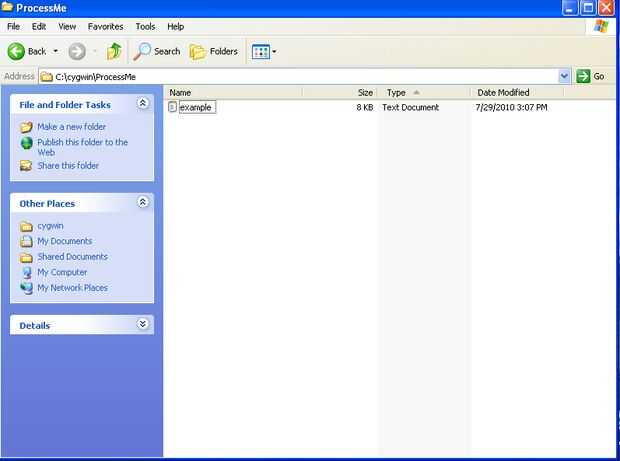Click the My Computer icon
The image size is (620, 461).
26,272
